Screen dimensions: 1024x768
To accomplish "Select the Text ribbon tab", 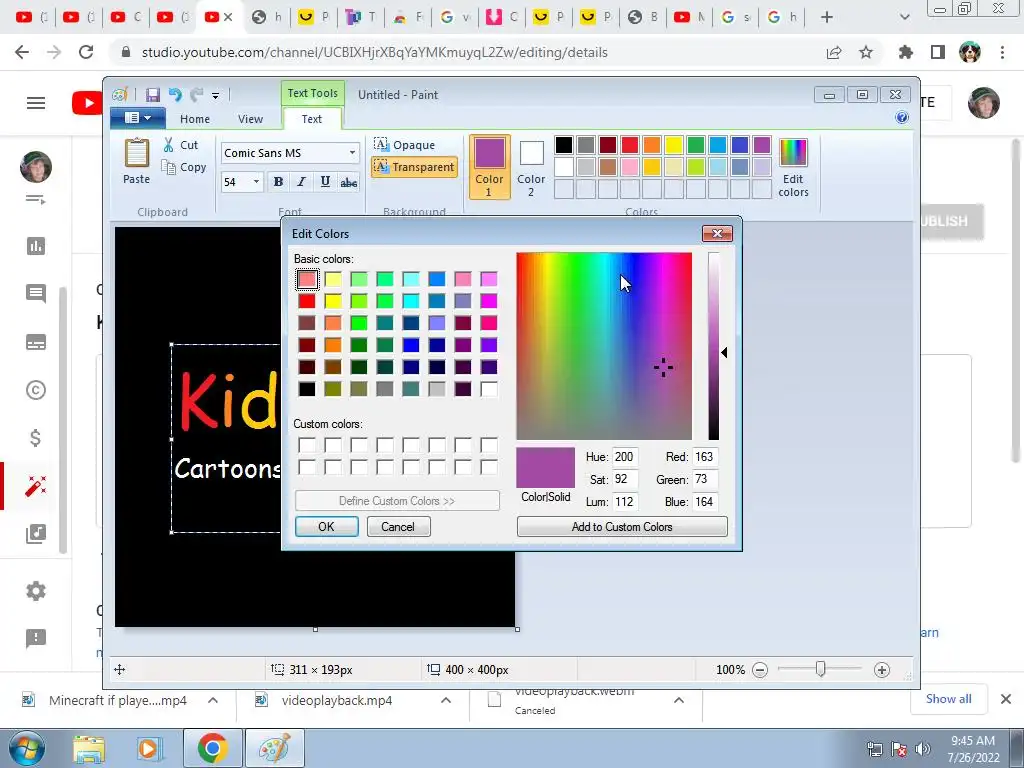I will pyautogui.click(x=312, y=119).
